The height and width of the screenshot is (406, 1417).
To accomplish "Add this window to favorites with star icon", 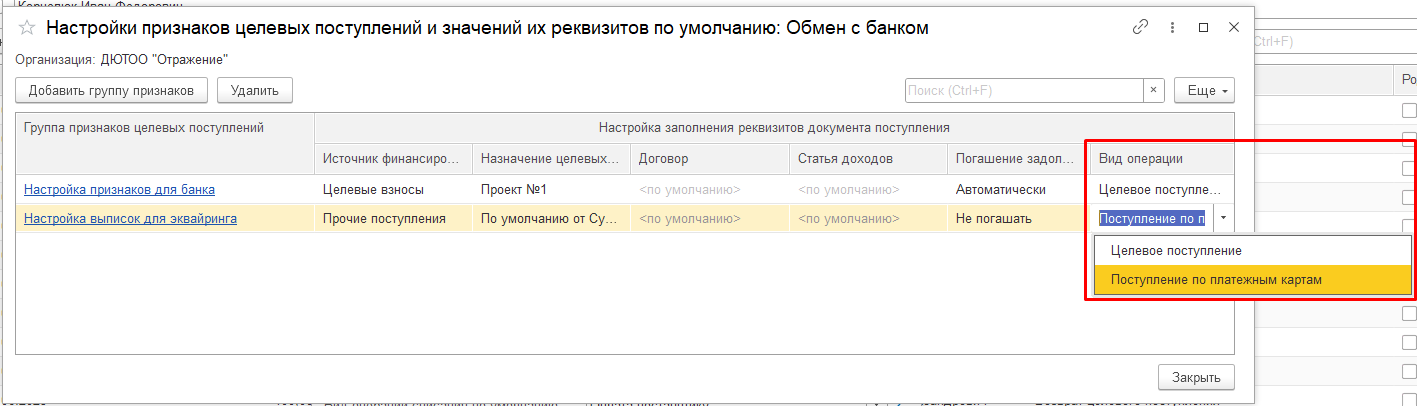I will pyautogui.click(x=28, y=29).
